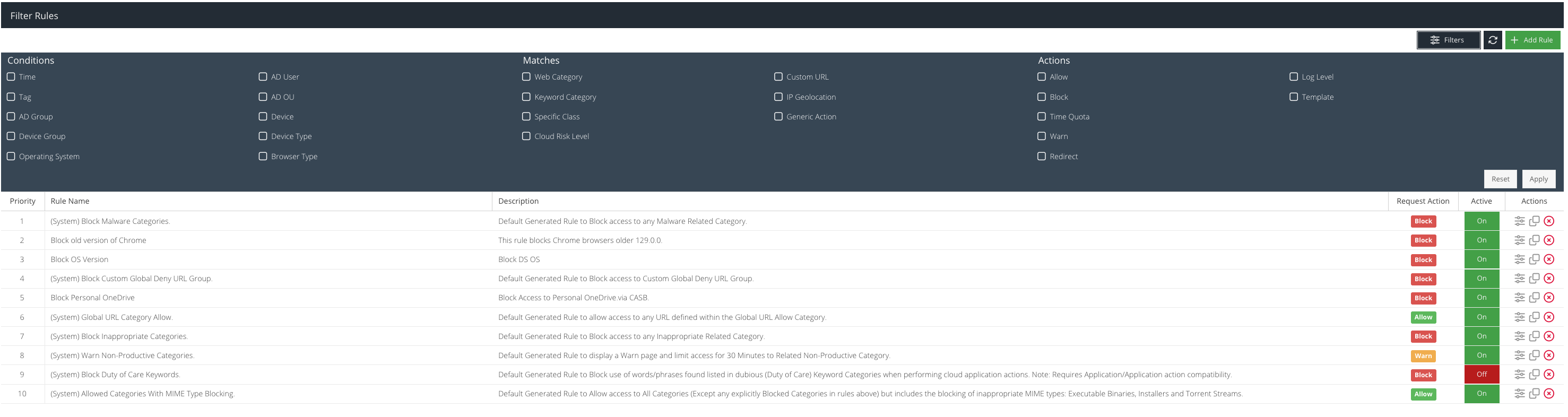Enable the AD Group condition checkbox
Viewport: 1568px width, 417px height.
(11, 116)
